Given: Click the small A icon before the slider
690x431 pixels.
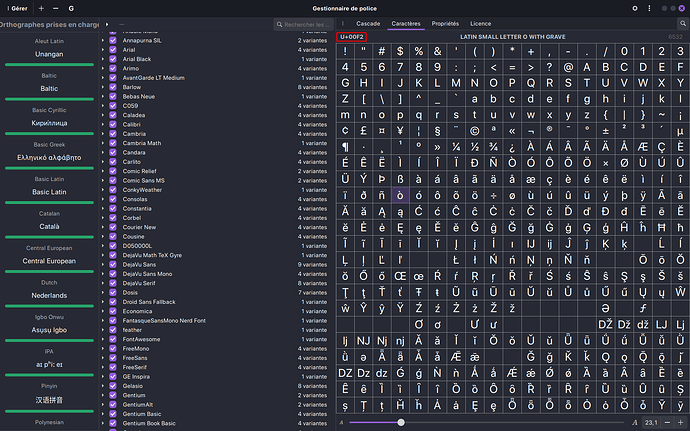Looking at the screenshot, I should tap(341, 423).
